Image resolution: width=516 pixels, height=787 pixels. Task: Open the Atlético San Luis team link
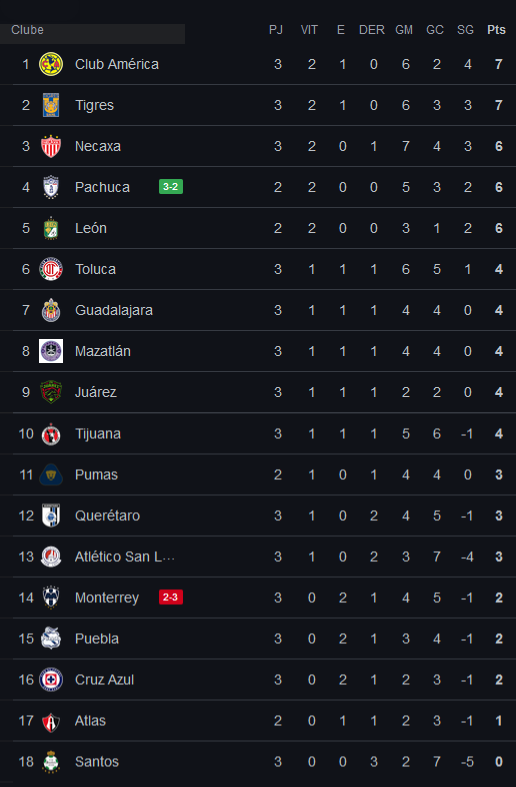(125, 557)
